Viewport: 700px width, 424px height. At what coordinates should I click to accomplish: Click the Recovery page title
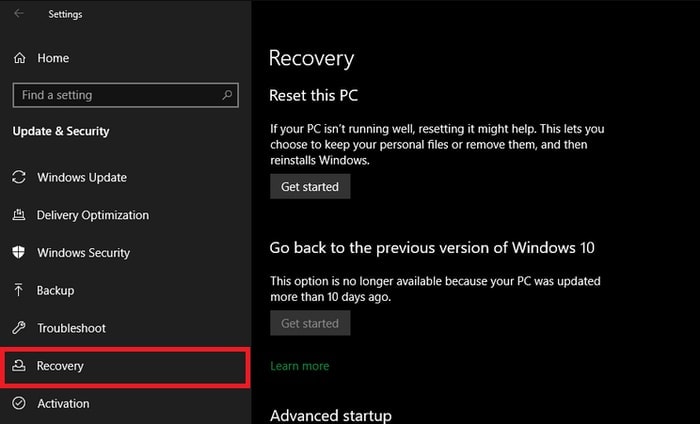[x=311, y=59]
